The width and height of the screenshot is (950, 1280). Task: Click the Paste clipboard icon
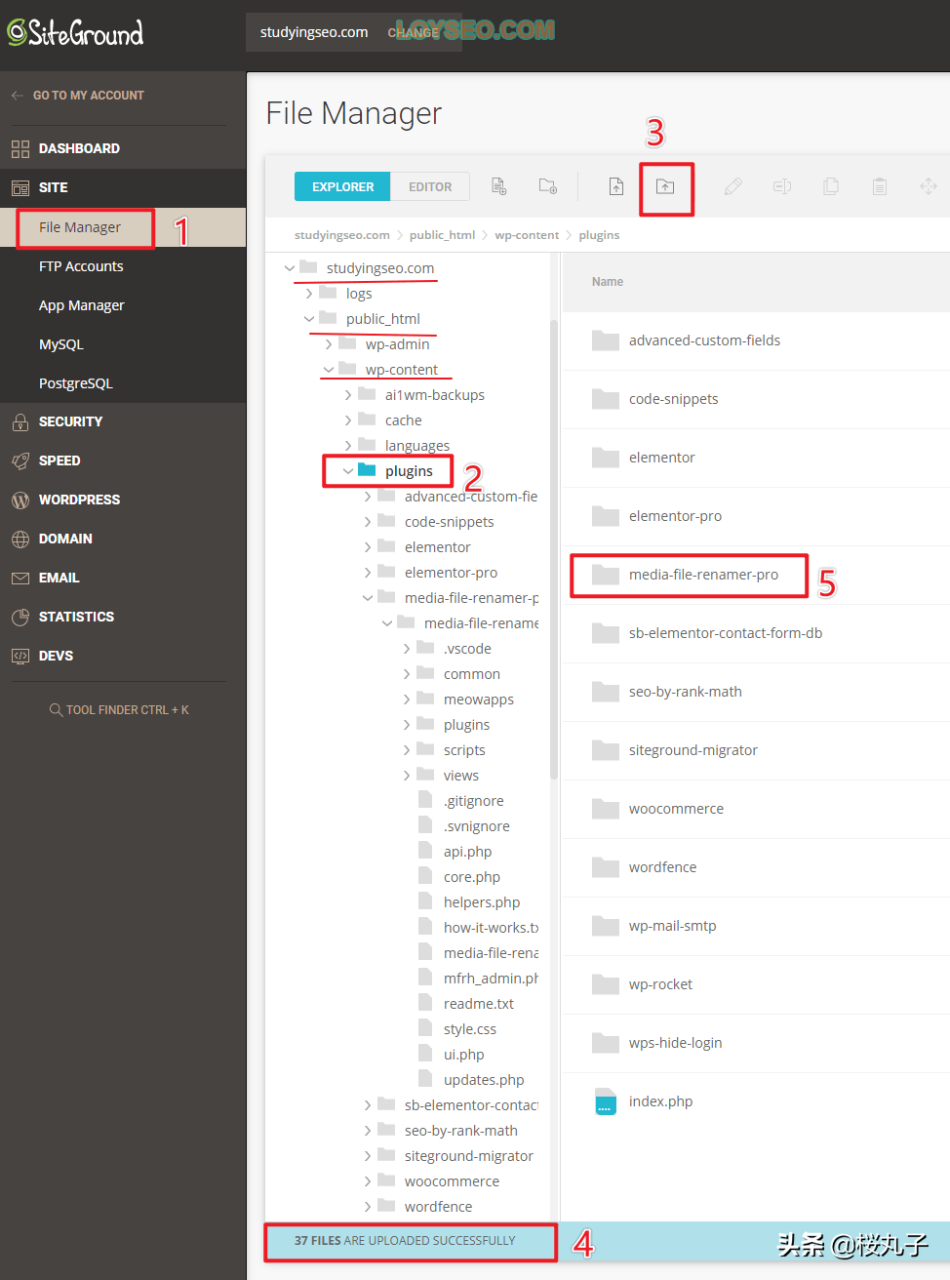[x=879, y=186]
